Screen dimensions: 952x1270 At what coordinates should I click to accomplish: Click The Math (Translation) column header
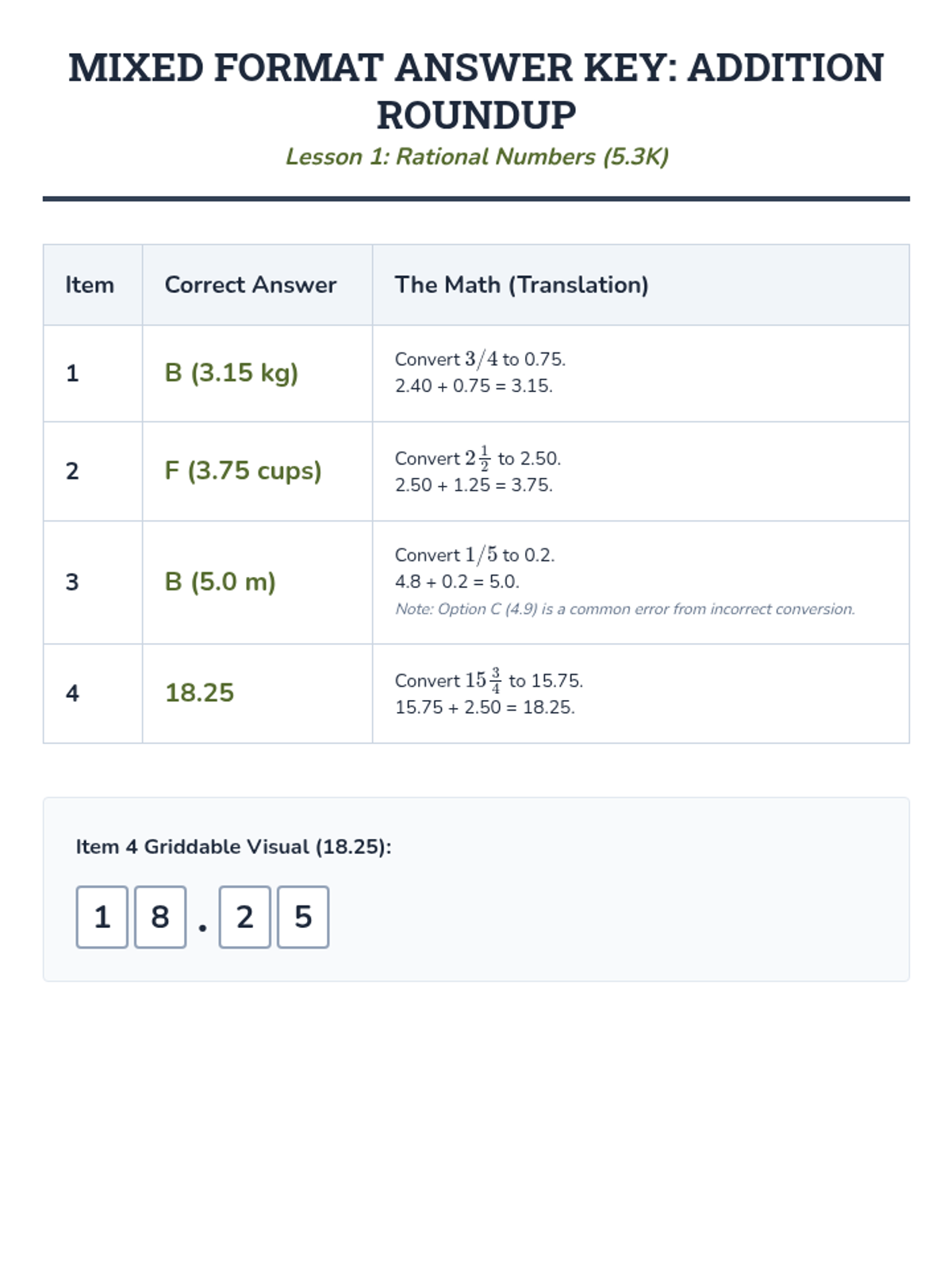click(521, 285)
